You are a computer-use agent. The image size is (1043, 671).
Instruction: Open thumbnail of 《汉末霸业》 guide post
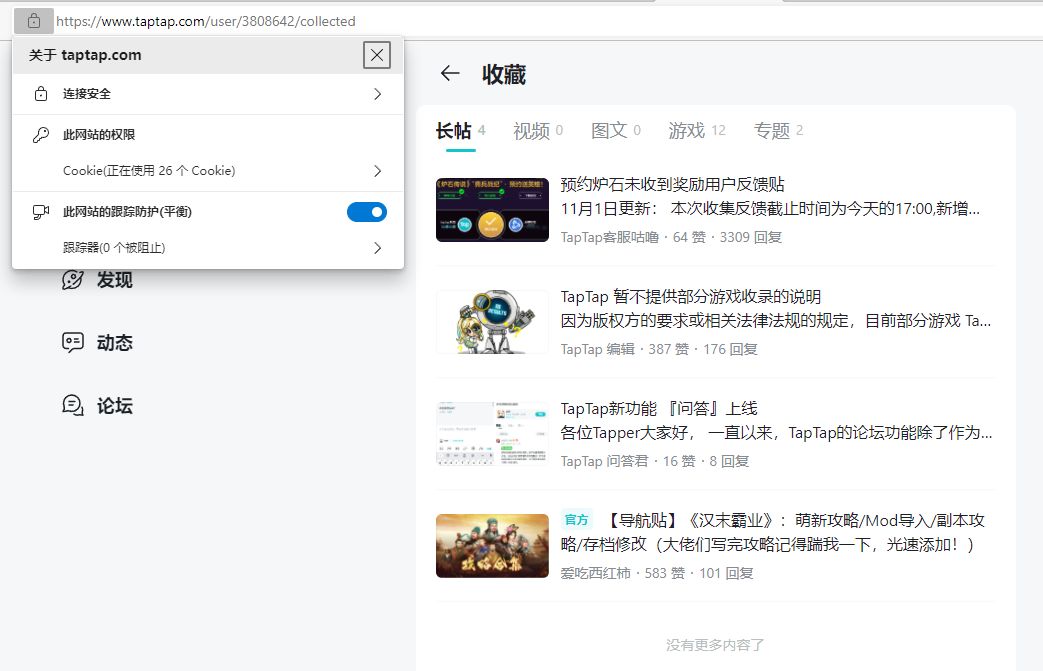tap(492, 546)
